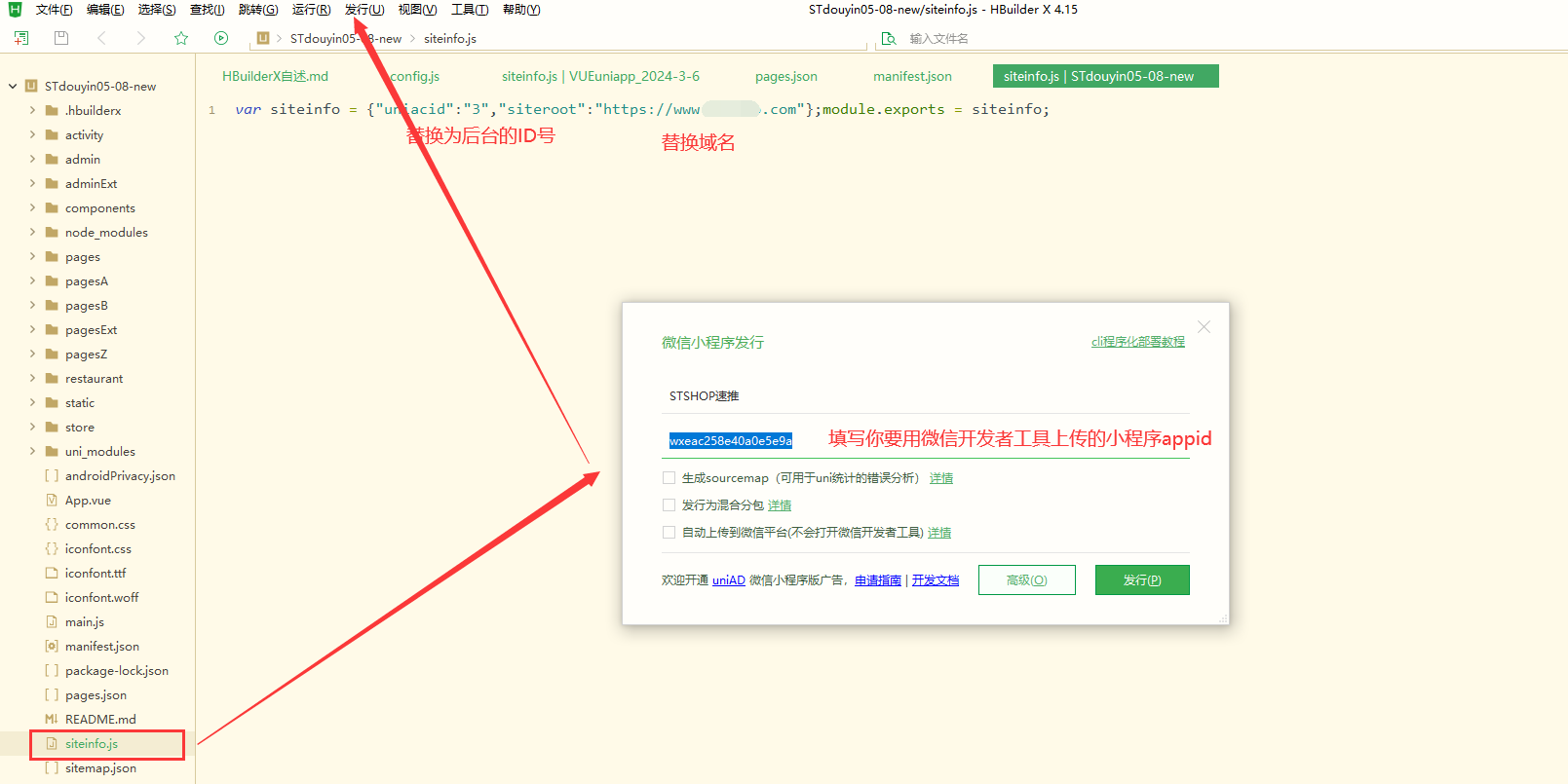
Task: Click the iconfont.woff file icon
Action: click(52, 597)
